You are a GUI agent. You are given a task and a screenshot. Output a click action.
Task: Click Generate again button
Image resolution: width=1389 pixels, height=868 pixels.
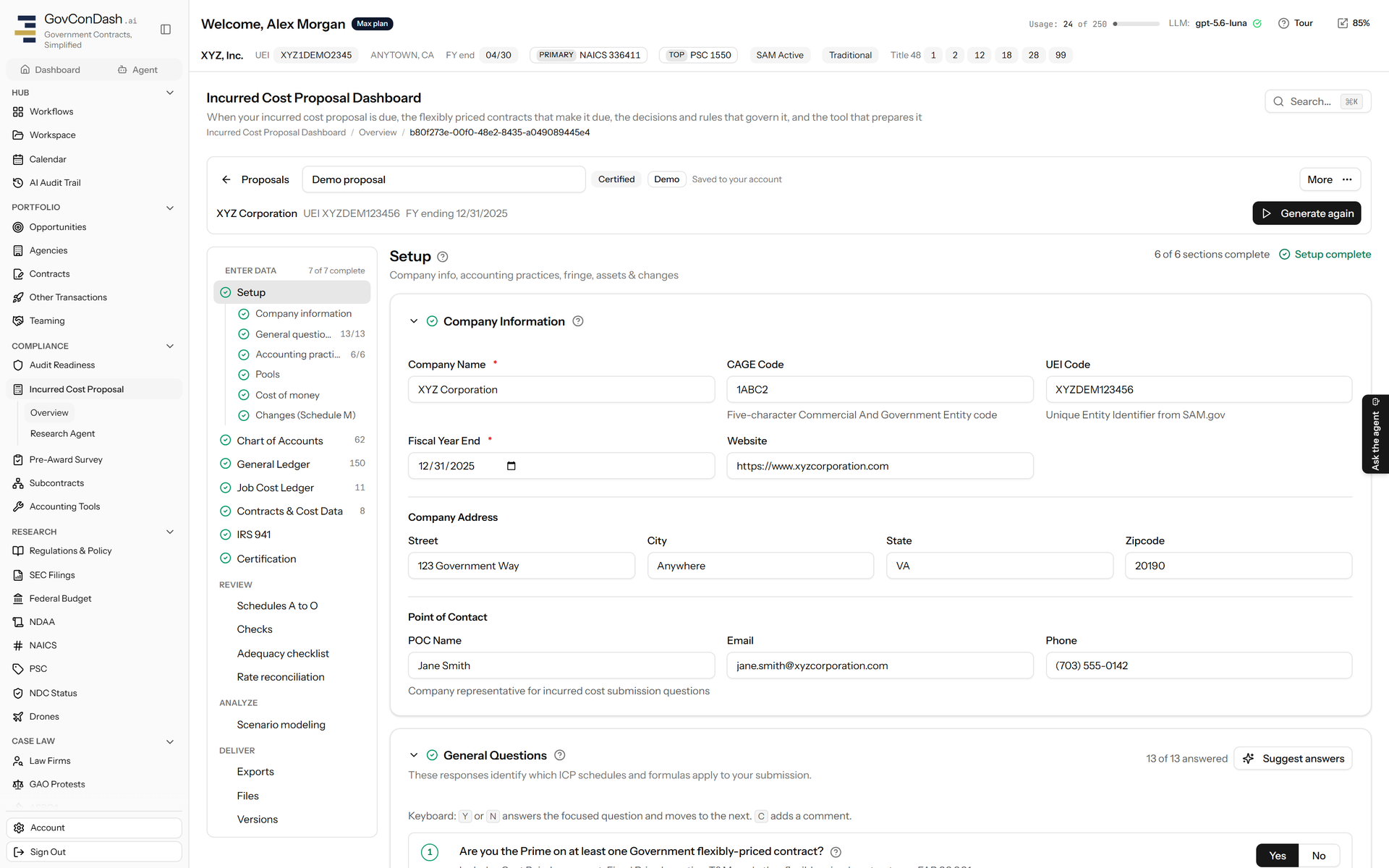[1307, 213]
